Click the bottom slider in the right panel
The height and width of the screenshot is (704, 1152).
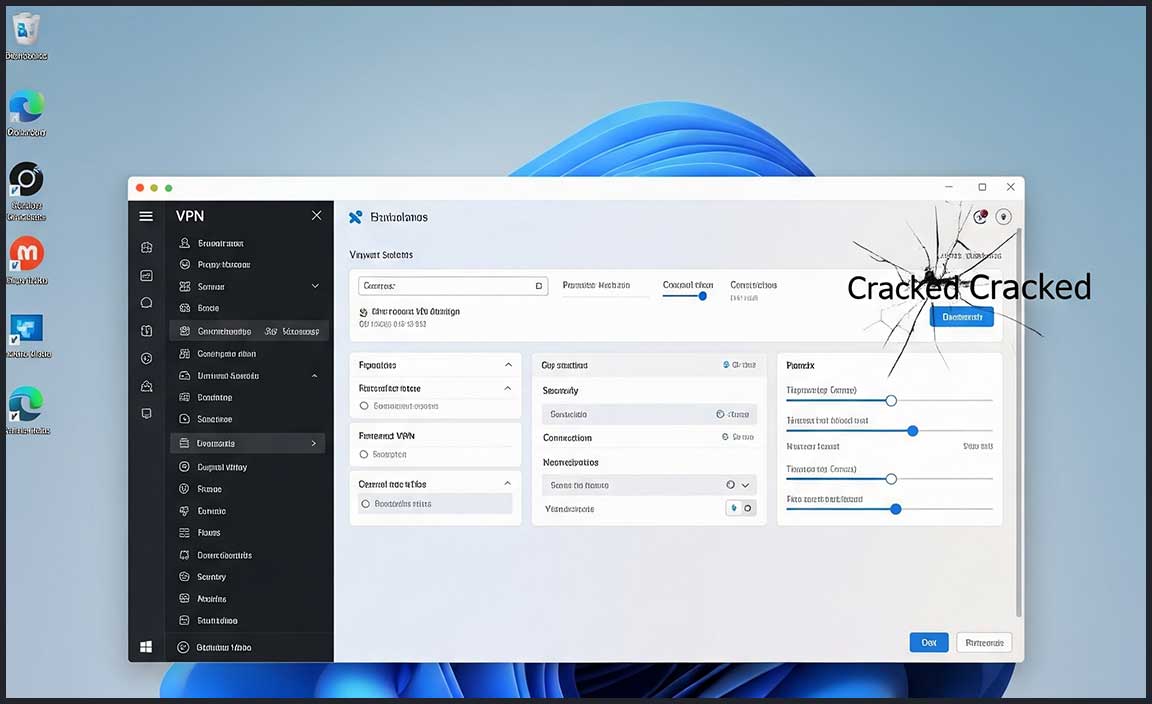(889, 509)
